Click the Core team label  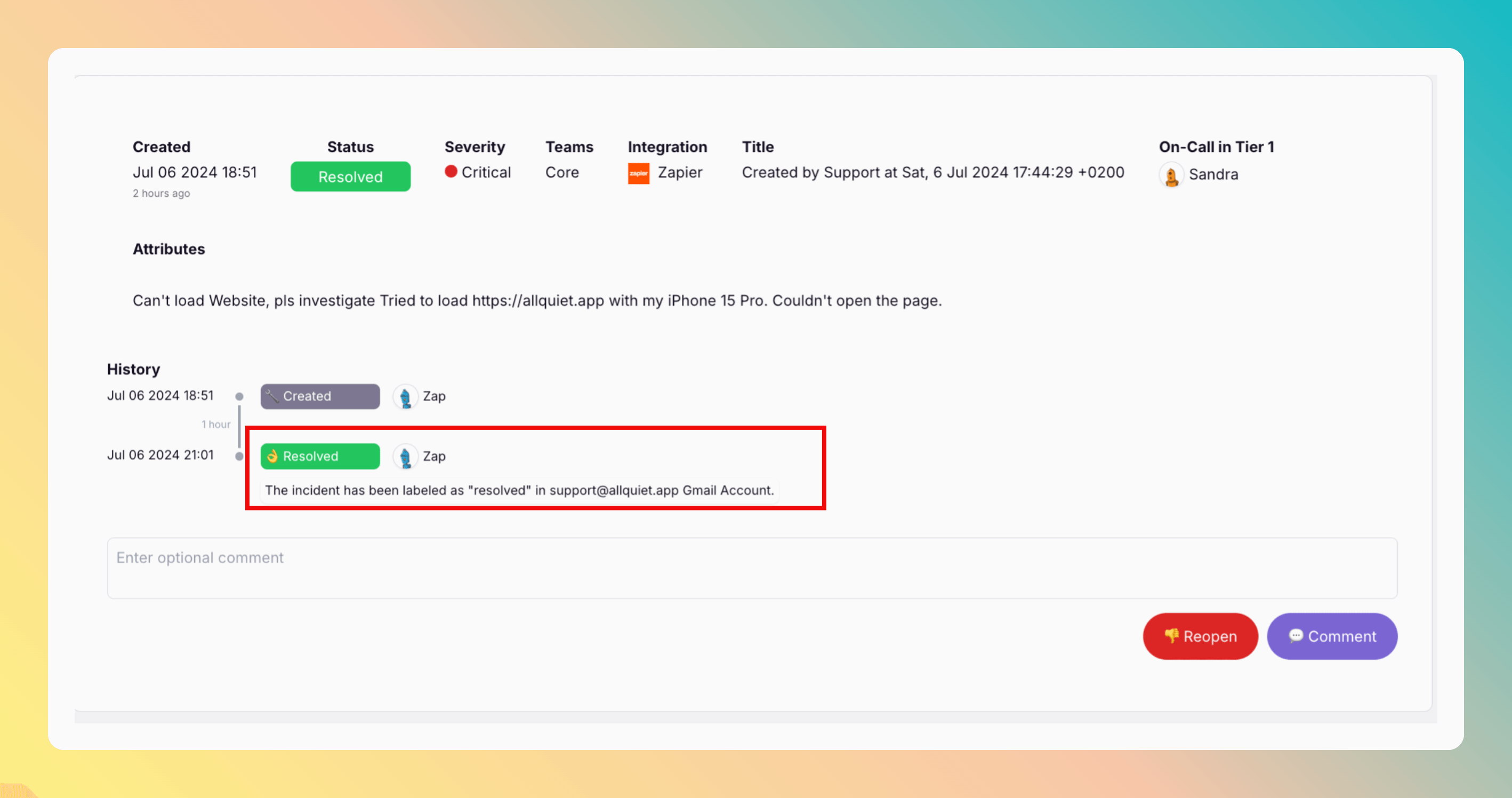coord(562,173)
